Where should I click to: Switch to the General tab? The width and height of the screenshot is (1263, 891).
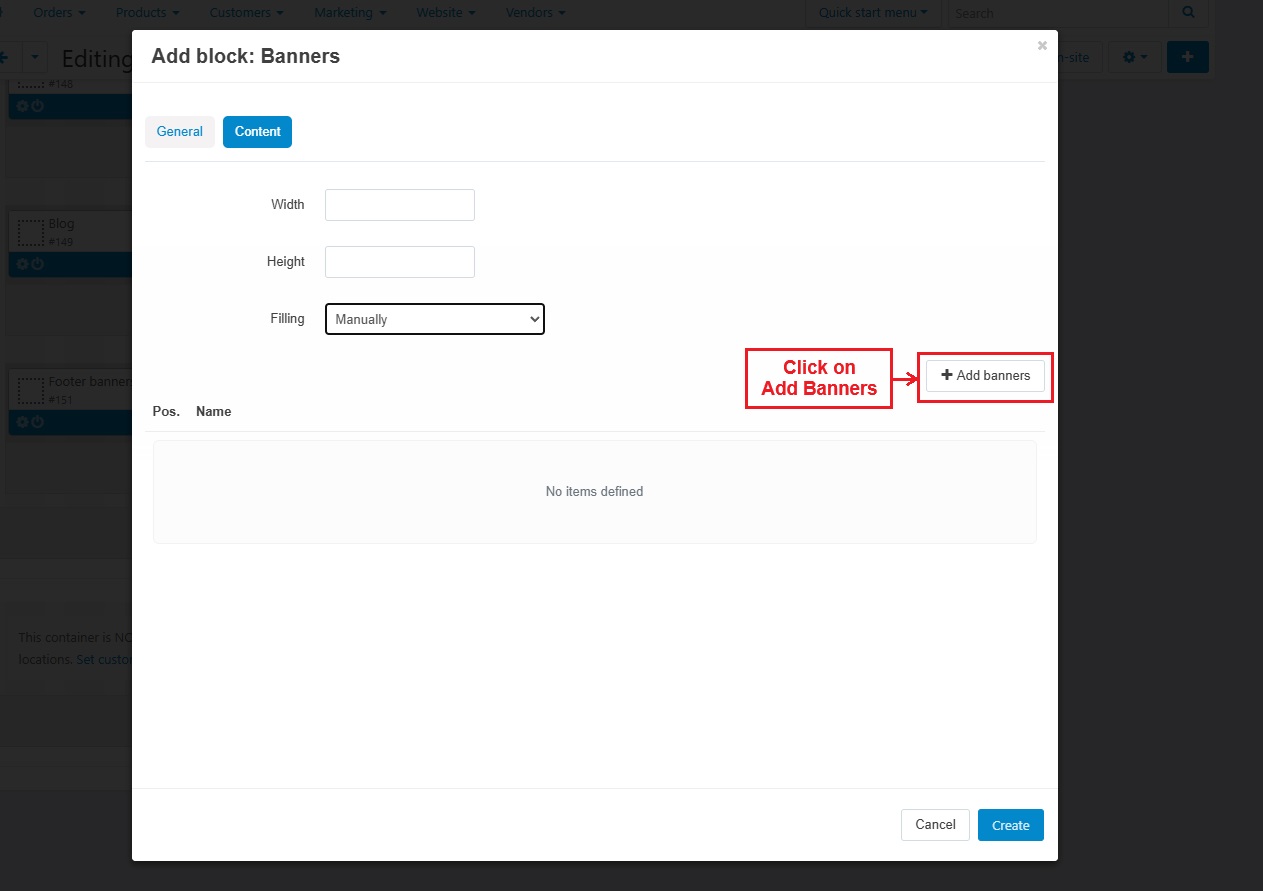(x=180, y=132)
